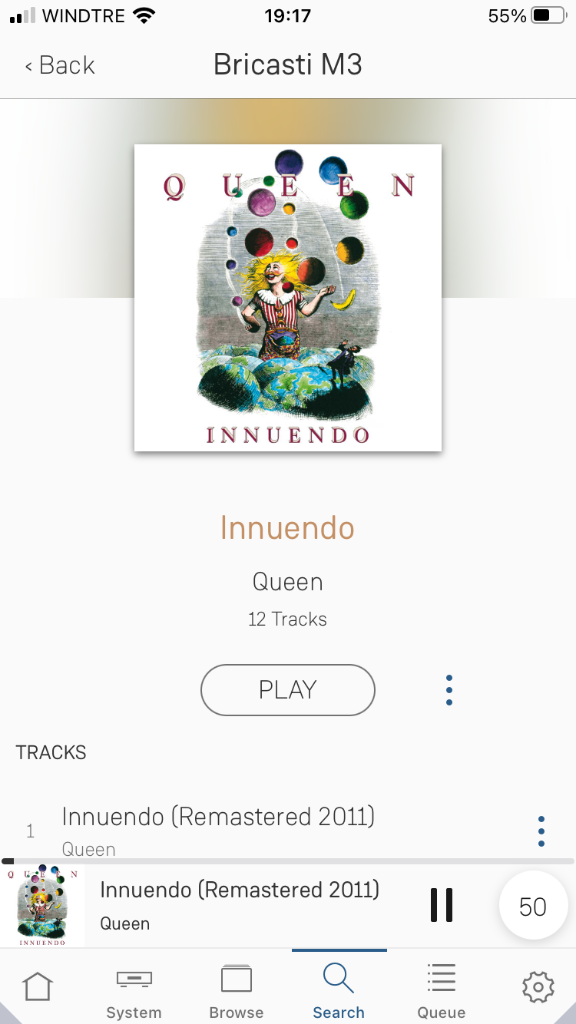The image size is (576, 1024).
Task: Open the Queue list icon
Action: click(441, 978)
